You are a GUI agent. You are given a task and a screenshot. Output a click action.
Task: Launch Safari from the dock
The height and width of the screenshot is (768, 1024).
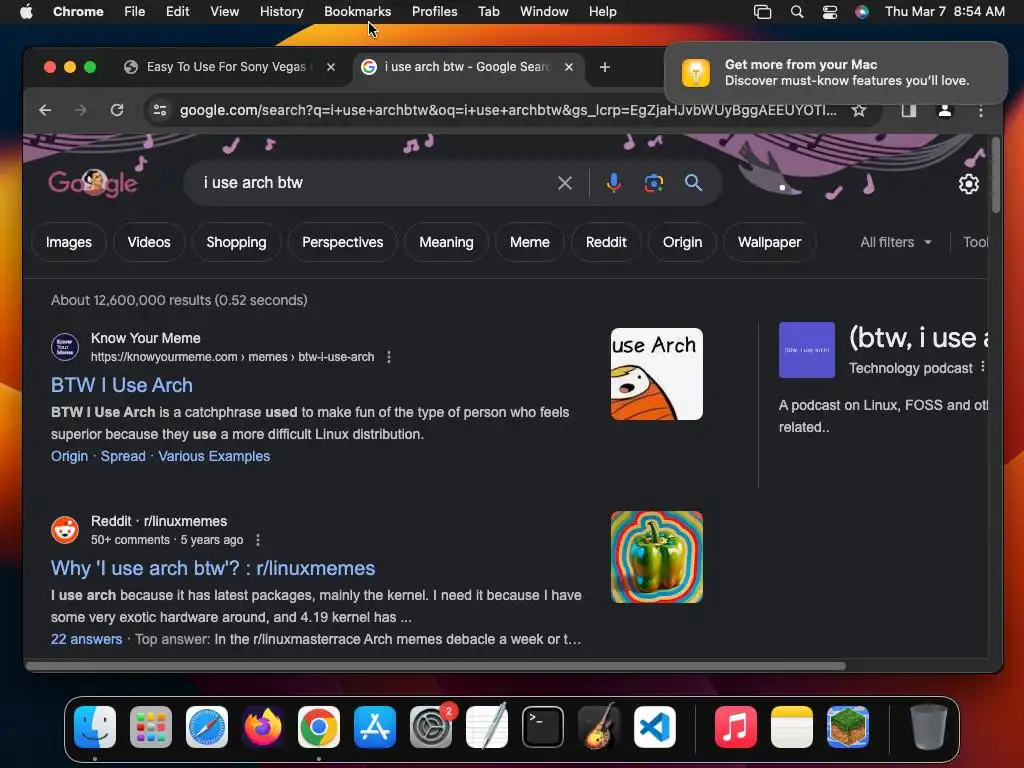point(207,727)
